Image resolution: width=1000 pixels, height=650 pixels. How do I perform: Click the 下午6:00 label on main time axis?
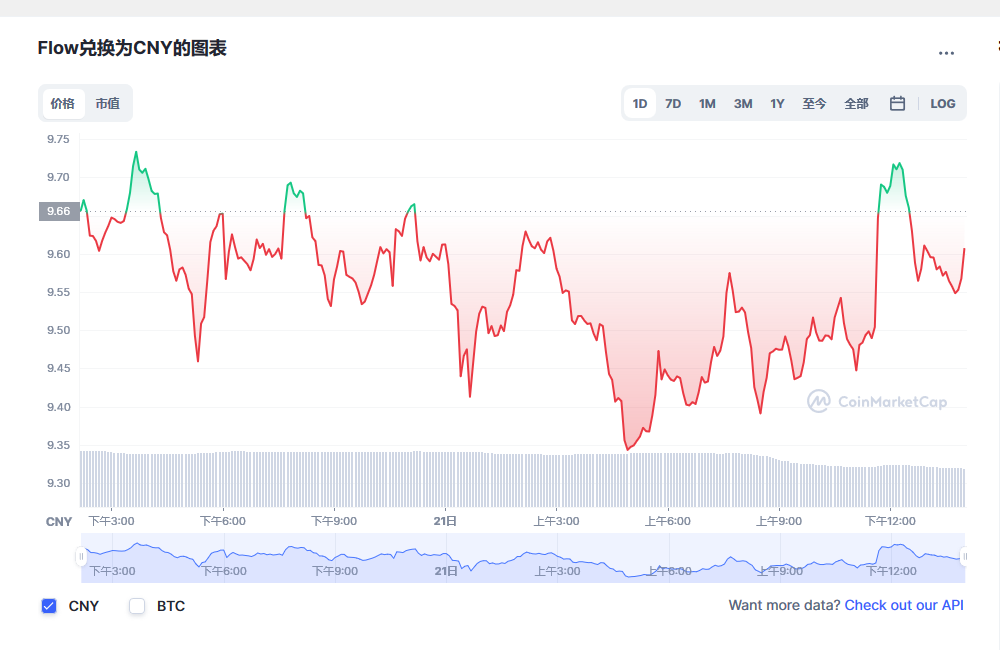pos(223,521)
